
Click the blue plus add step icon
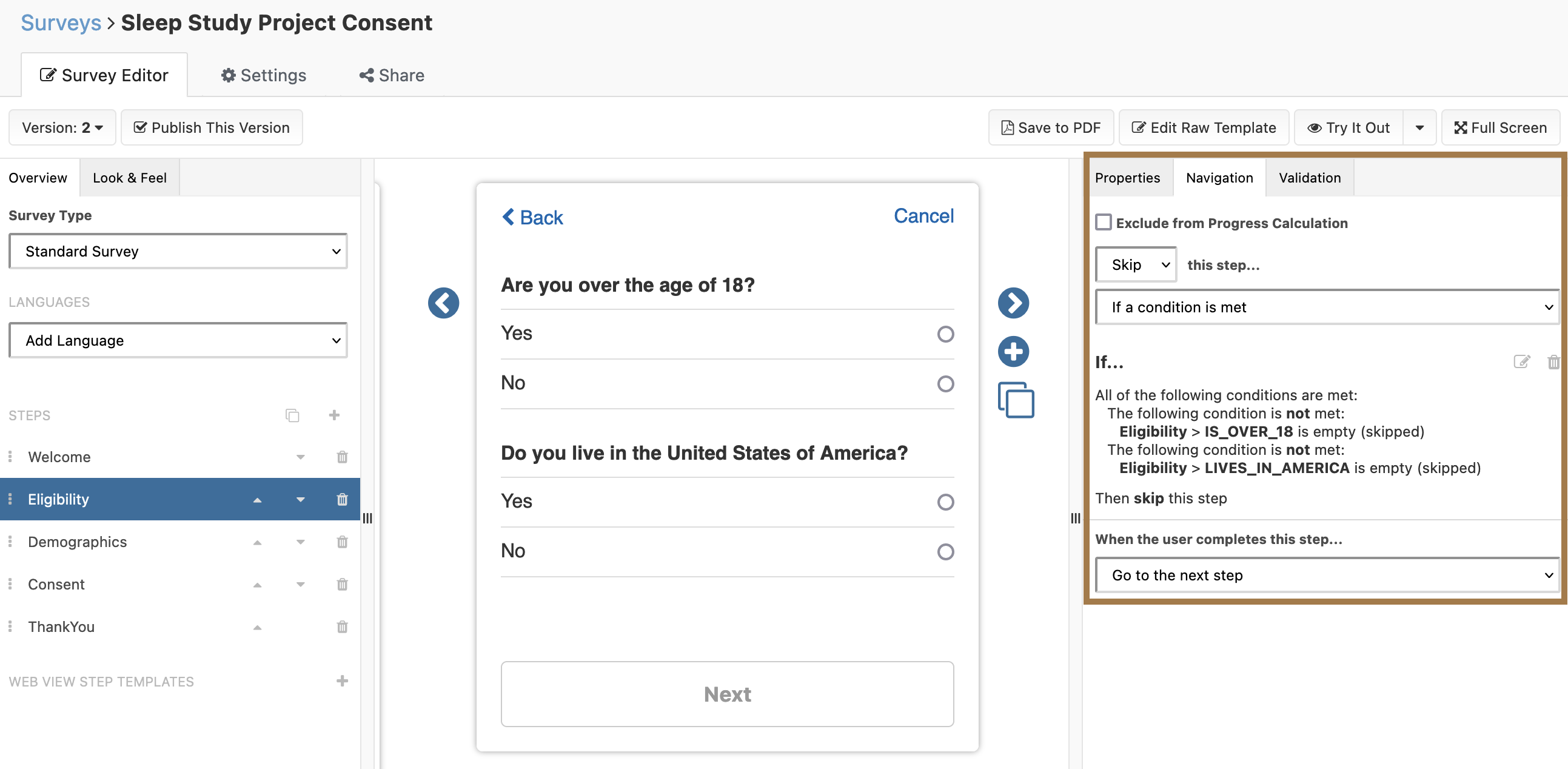tap(1013, 351)
